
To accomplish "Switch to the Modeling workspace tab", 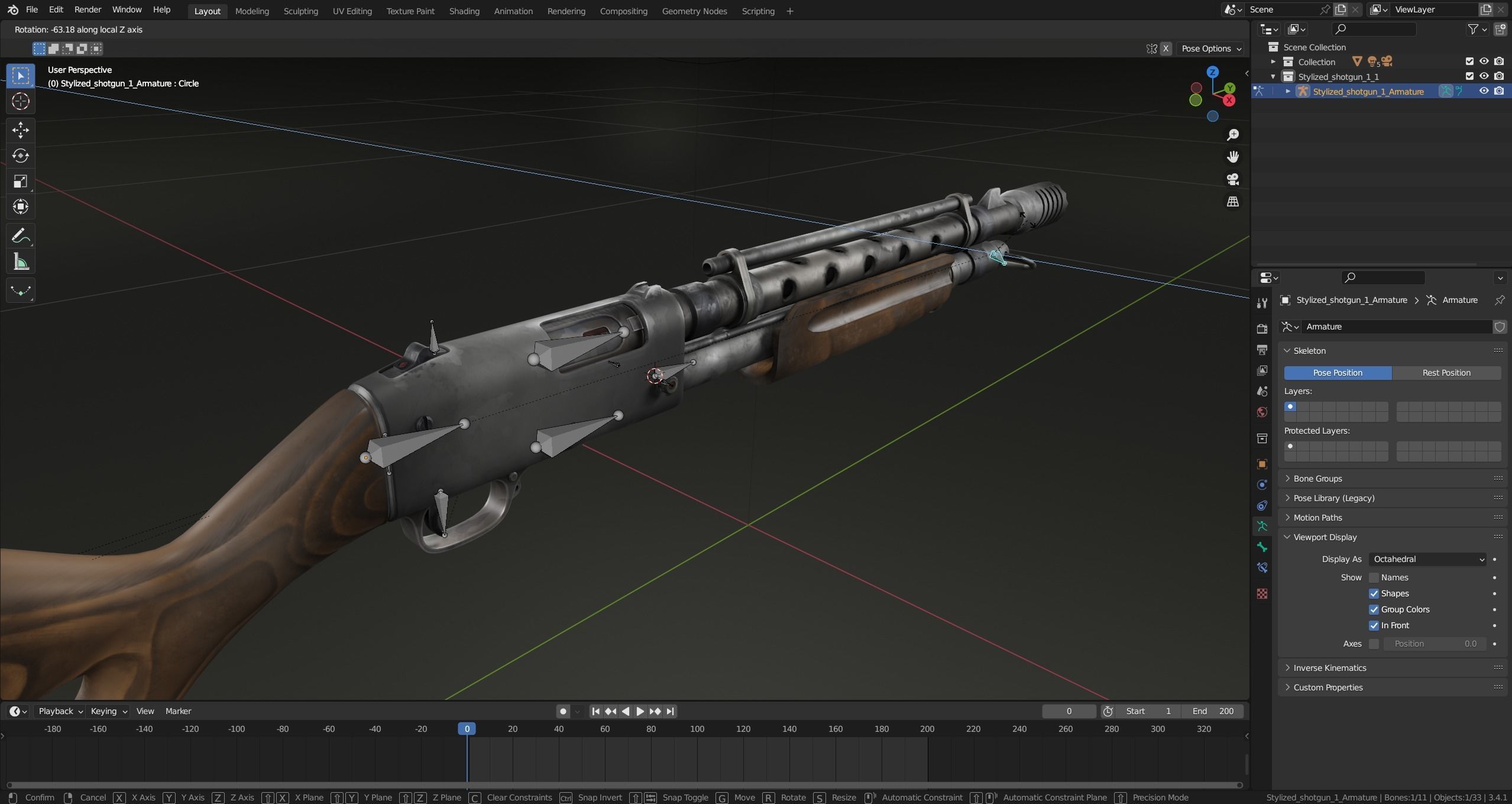I will 252,11.
